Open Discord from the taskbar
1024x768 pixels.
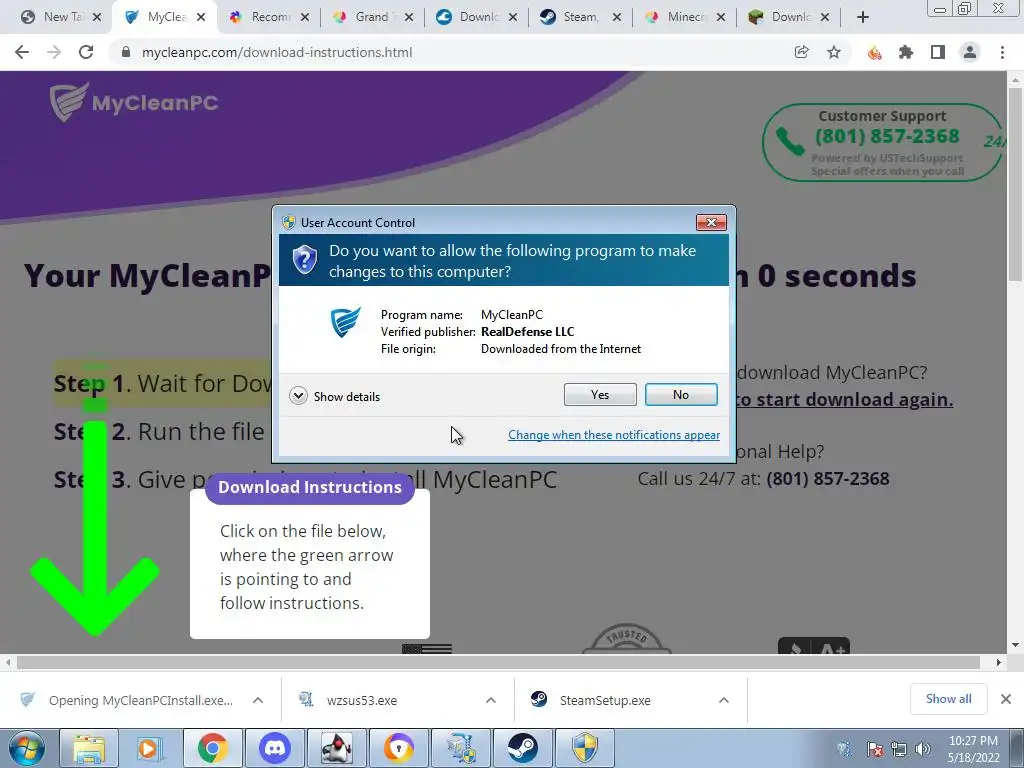[x=274, y=748]
